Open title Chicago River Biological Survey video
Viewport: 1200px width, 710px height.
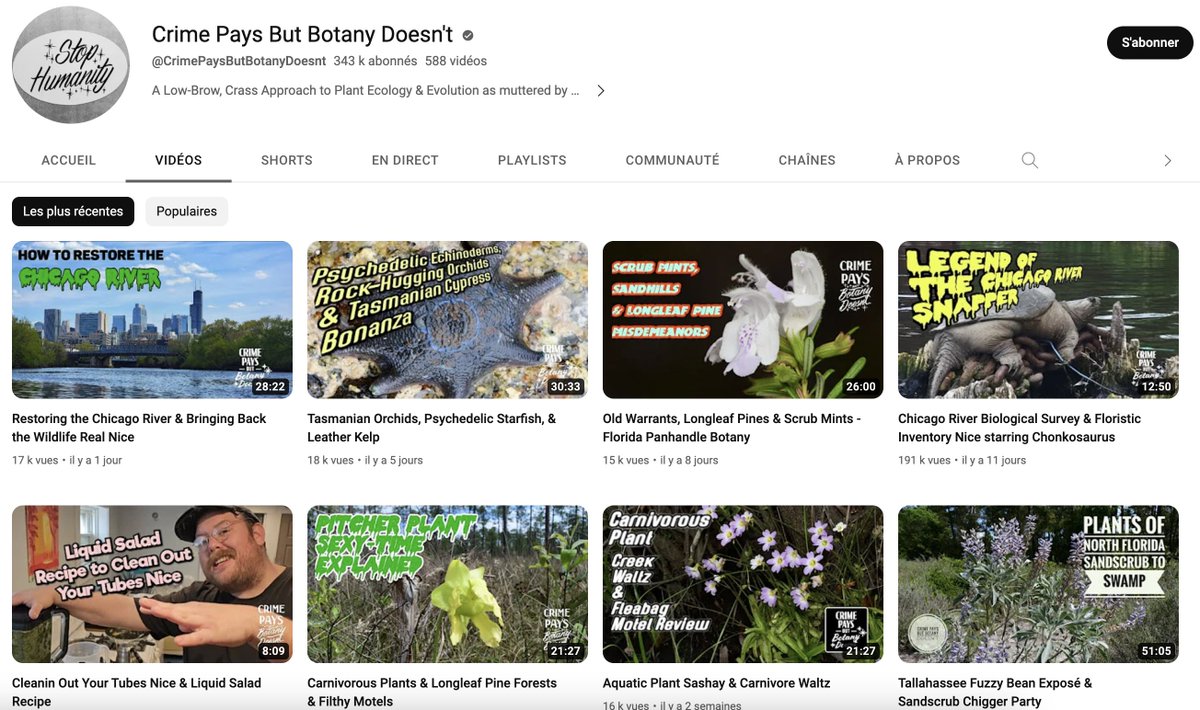pyautogui.click(x=1019, y=428)
